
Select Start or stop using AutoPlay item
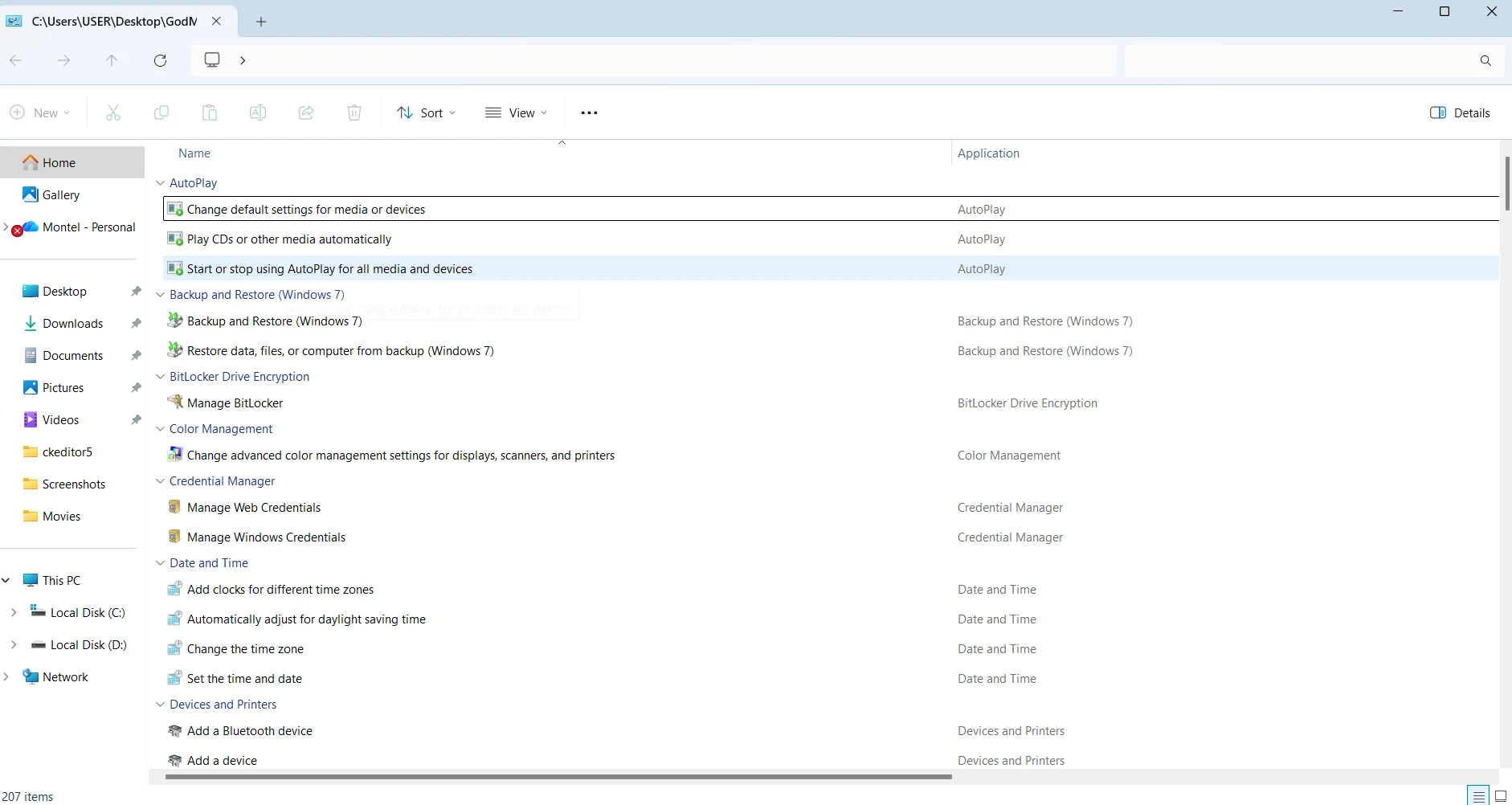click(x=831, y=268)
